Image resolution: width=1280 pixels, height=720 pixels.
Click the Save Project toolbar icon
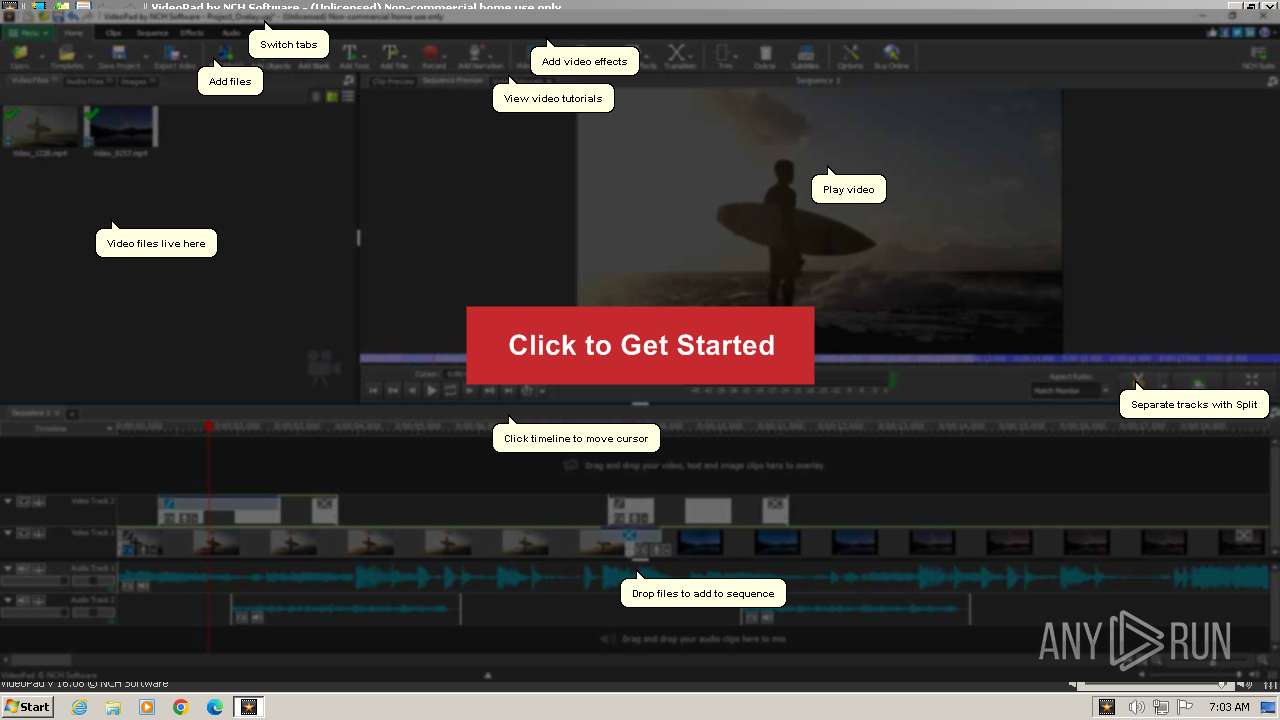click(119, 57)
